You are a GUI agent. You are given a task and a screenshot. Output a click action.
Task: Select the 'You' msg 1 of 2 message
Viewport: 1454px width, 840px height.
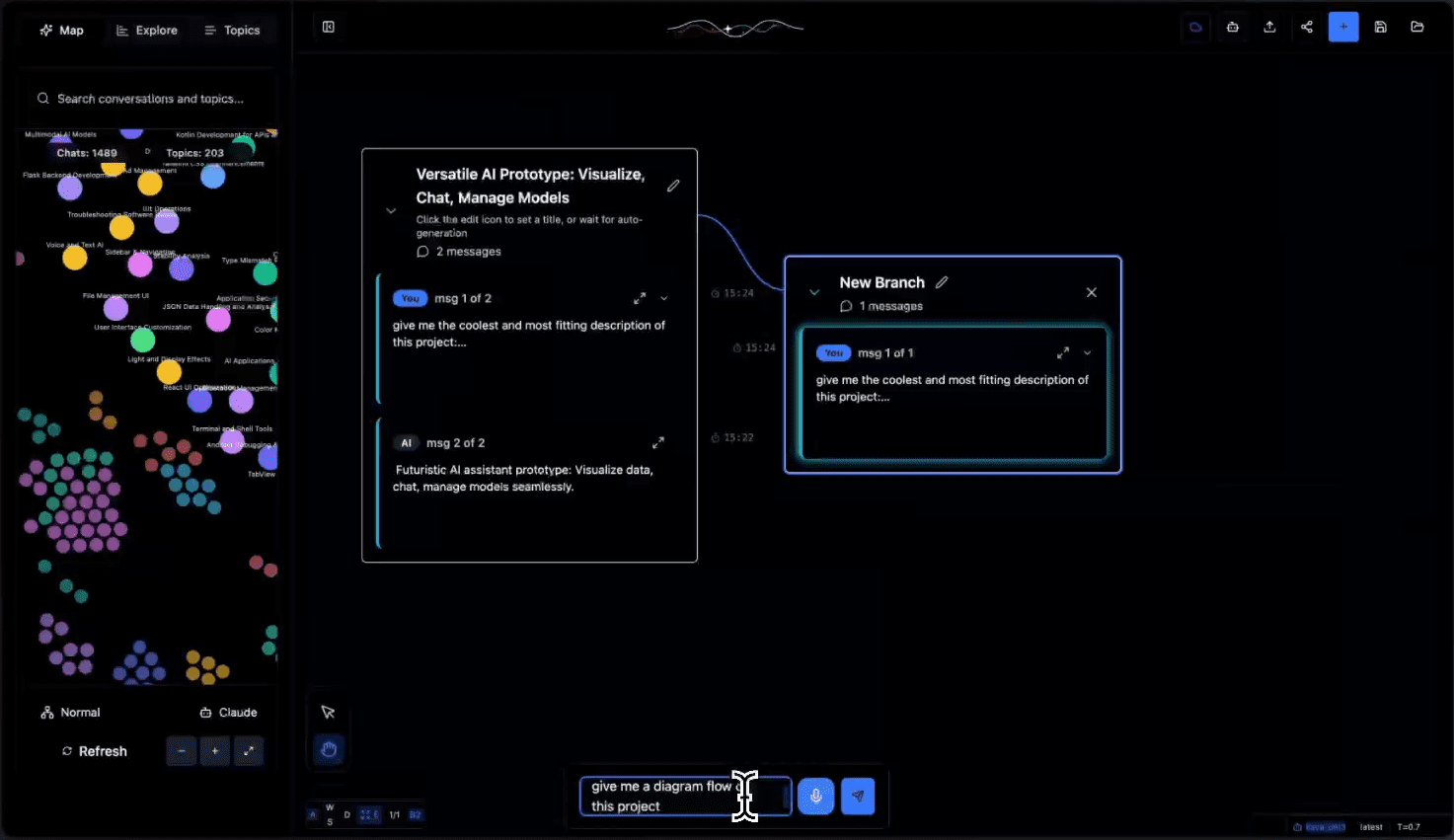point(529,340)
